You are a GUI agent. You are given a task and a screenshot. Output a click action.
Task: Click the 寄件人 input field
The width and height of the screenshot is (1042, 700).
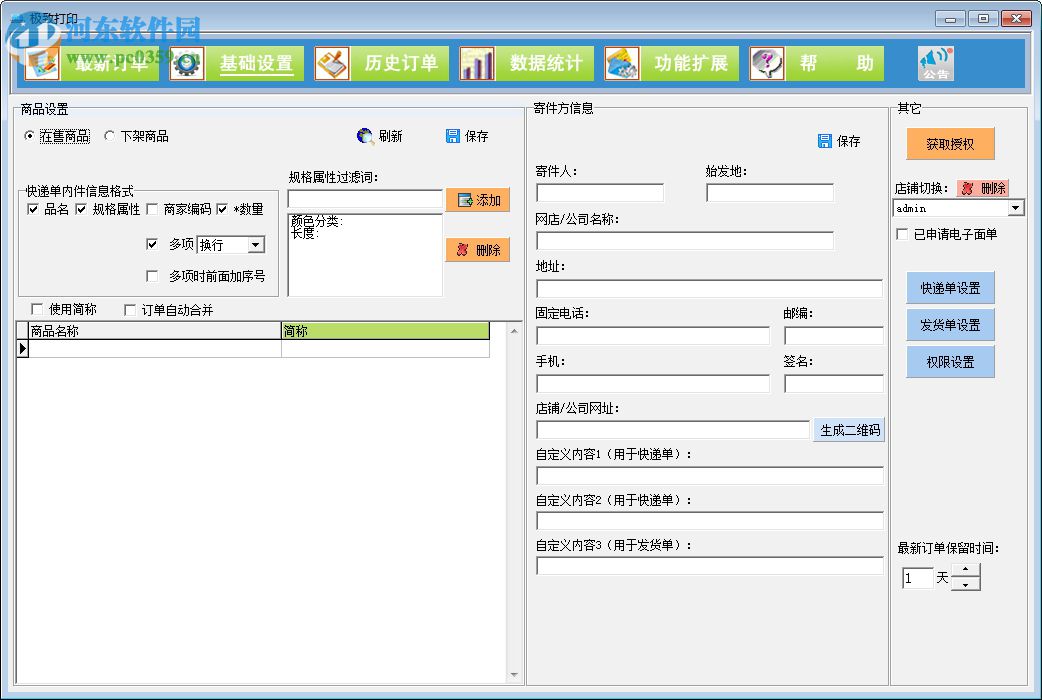click(x=600, y=193)
